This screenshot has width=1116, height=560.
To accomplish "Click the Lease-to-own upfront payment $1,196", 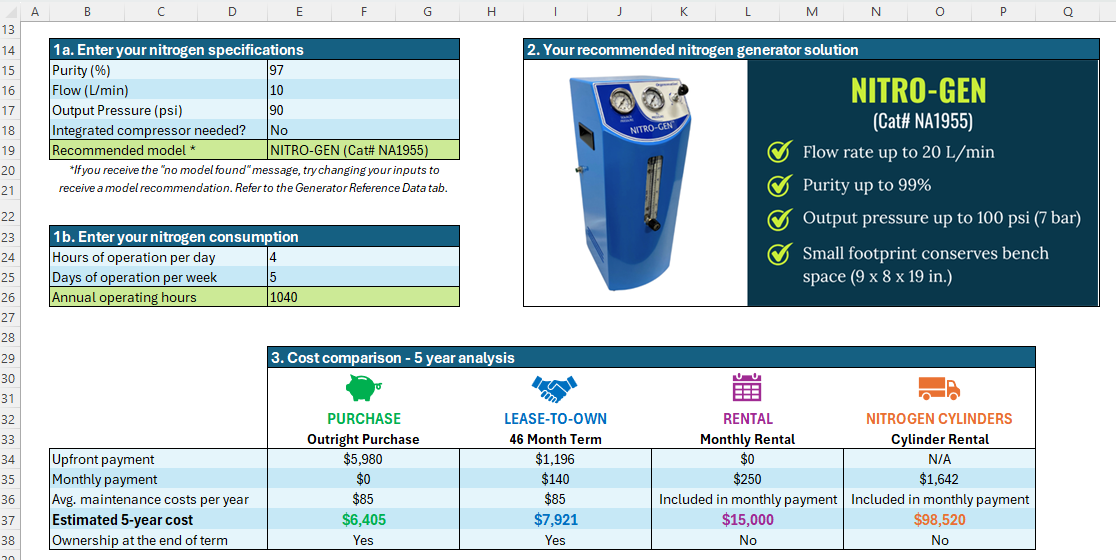I will [x=555, y=460].
